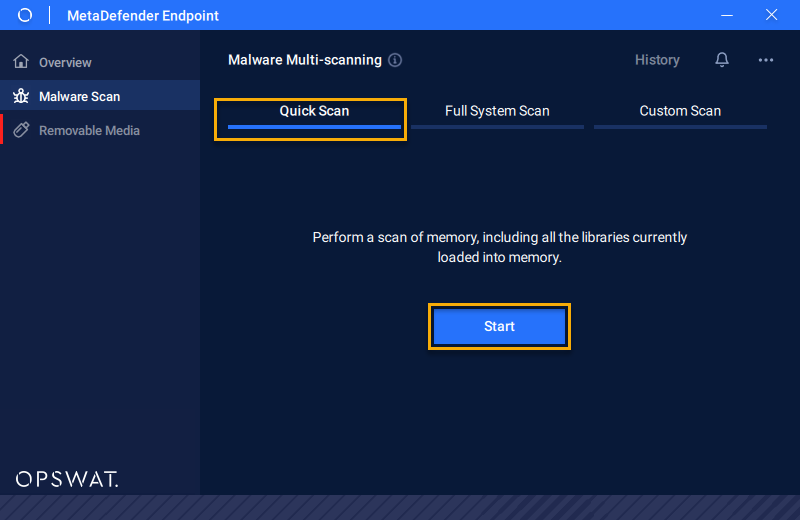Show info about Malware Multi-scanning

(395, 60)
